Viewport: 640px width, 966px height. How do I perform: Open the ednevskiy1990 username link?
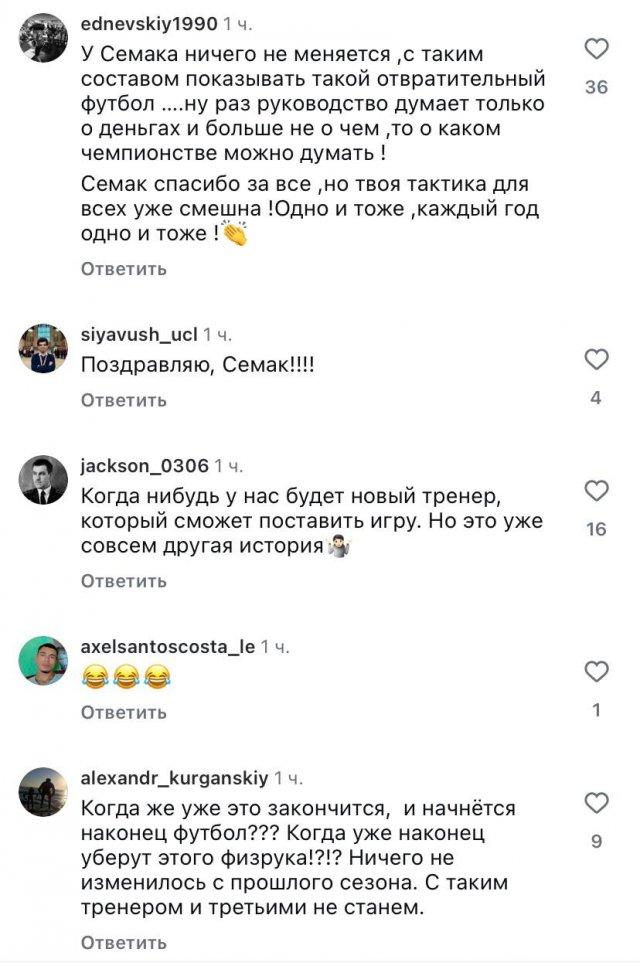pyautogui.click(x=147, y=22)
